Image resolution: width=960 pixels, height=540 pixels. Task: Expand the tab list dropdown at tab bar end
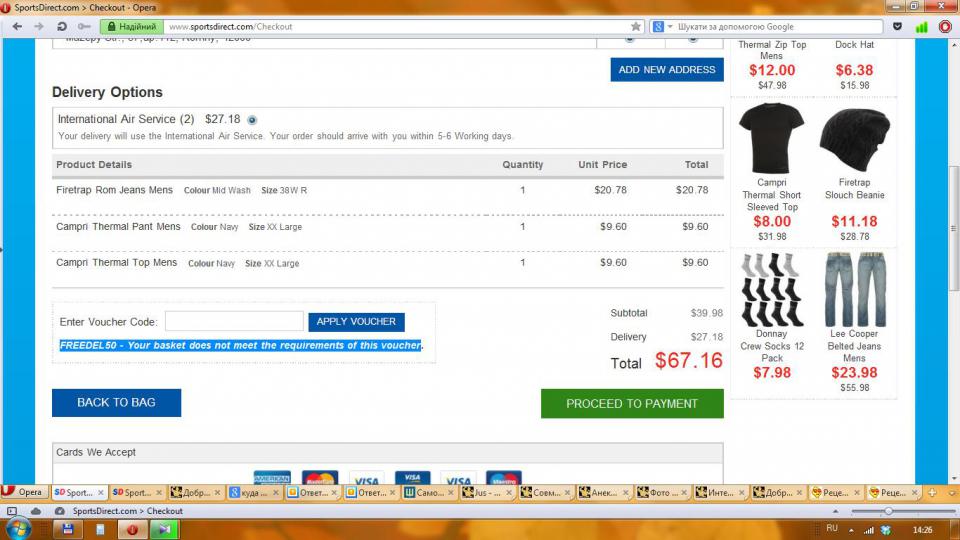tap(949, 492)
